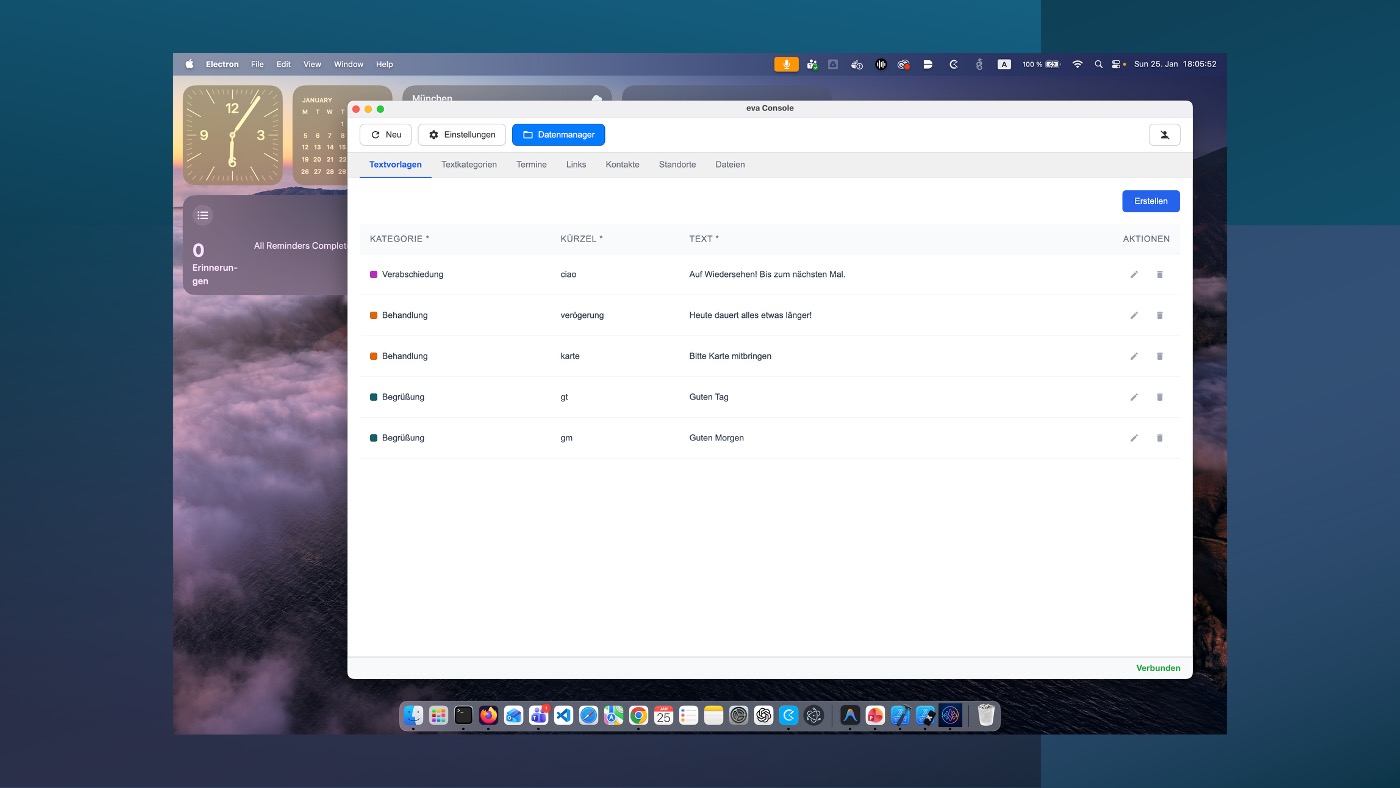Click trash icon in 'ciao' row
1400x788 pixels.
pos(1160,274)
